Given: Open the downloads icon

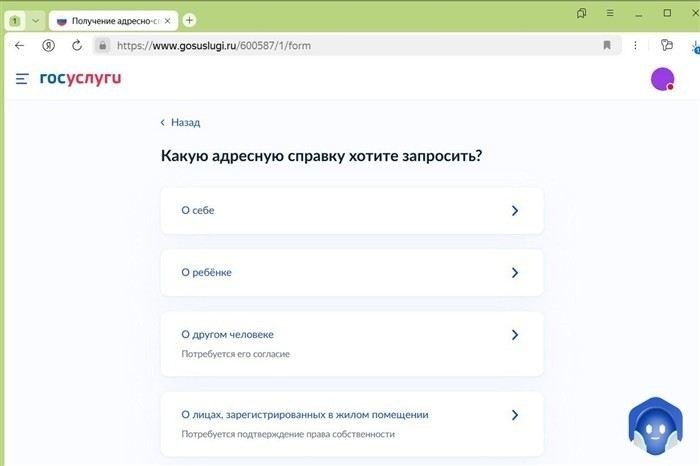Looking at the screenshot, I should pos(696,47).
